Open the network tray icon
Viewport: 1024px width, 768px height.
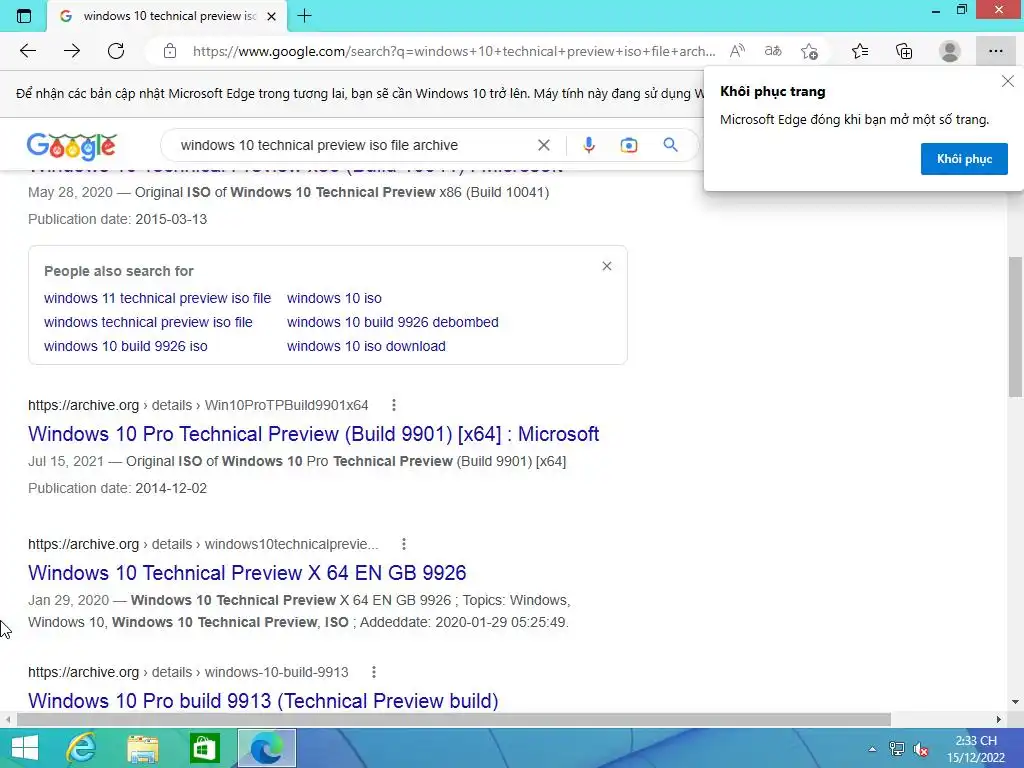[897, 749]
